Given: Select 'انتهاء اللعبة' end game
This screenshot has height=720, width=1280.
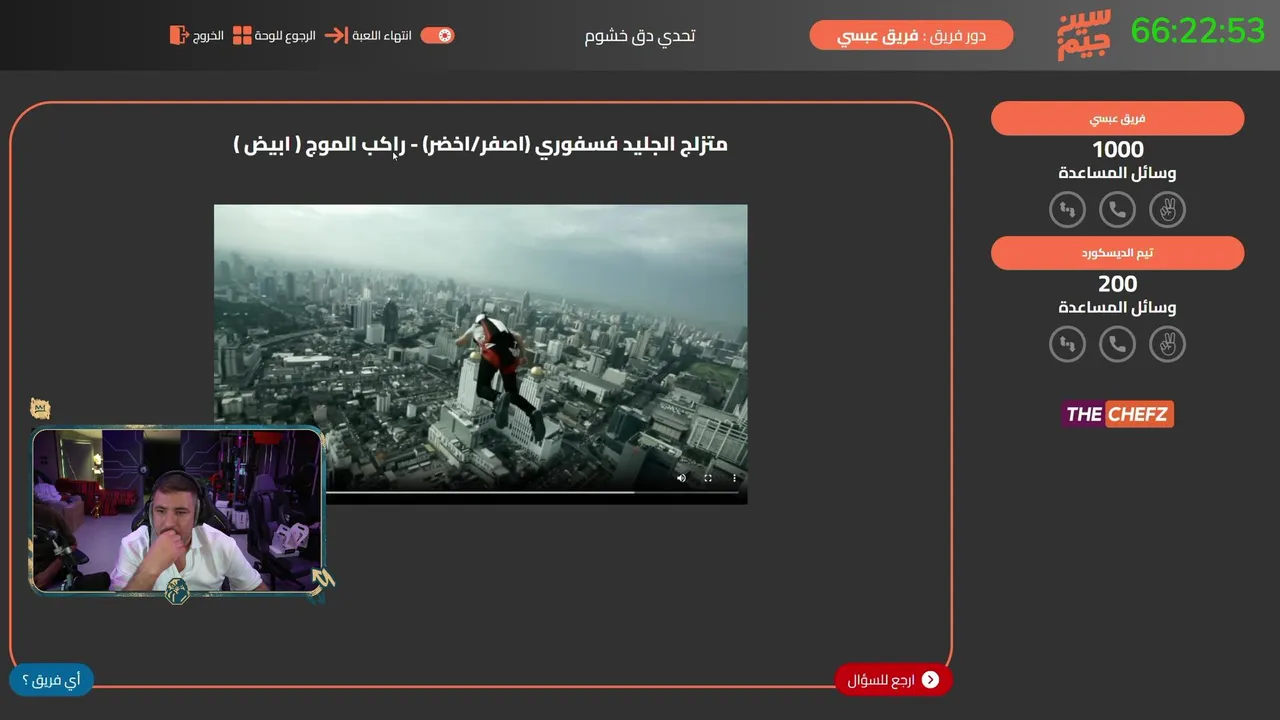Looking at the screenshot, I should [x=382, y=36].
